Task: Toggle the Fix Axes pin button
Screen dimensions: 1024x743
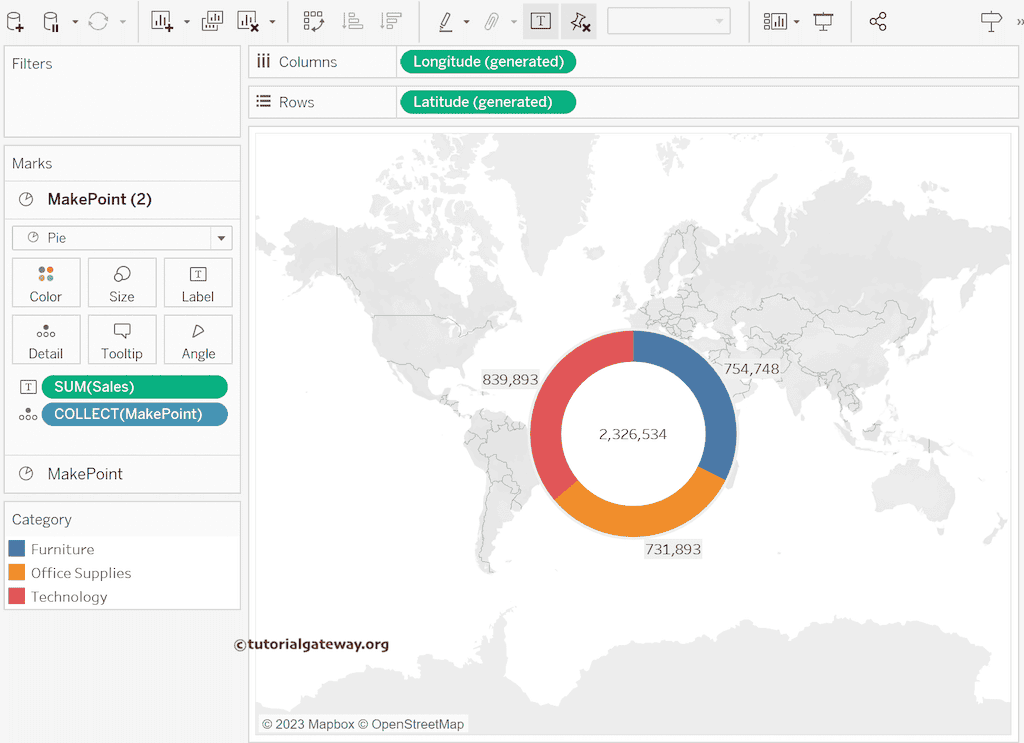Action: (x=579, y=21)
